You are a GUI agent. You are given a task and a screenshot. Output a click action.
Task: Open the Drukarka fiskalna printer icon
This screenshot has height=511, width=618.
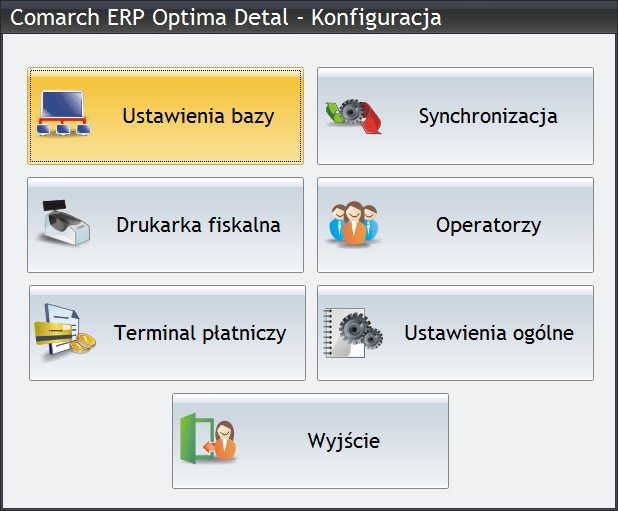click(63, 223)
